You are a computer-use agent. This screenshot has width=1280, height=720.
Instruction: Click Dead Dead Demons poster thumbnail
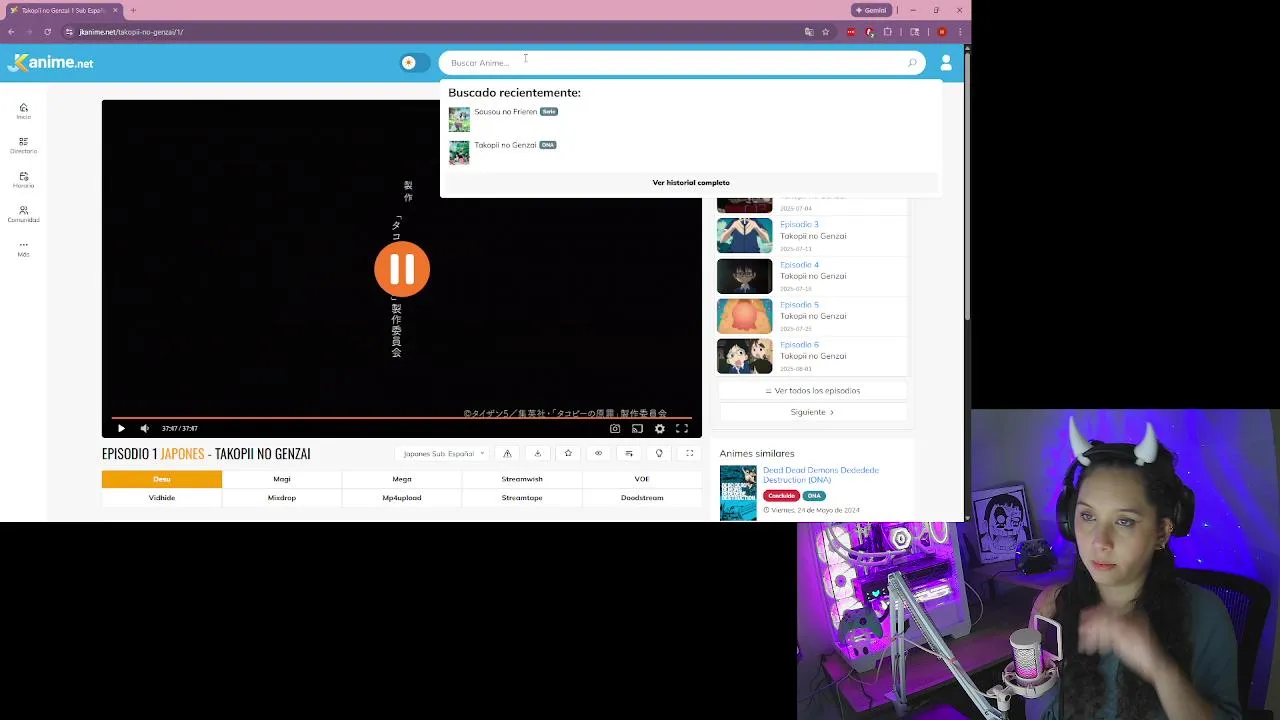[x=739, y=492]
